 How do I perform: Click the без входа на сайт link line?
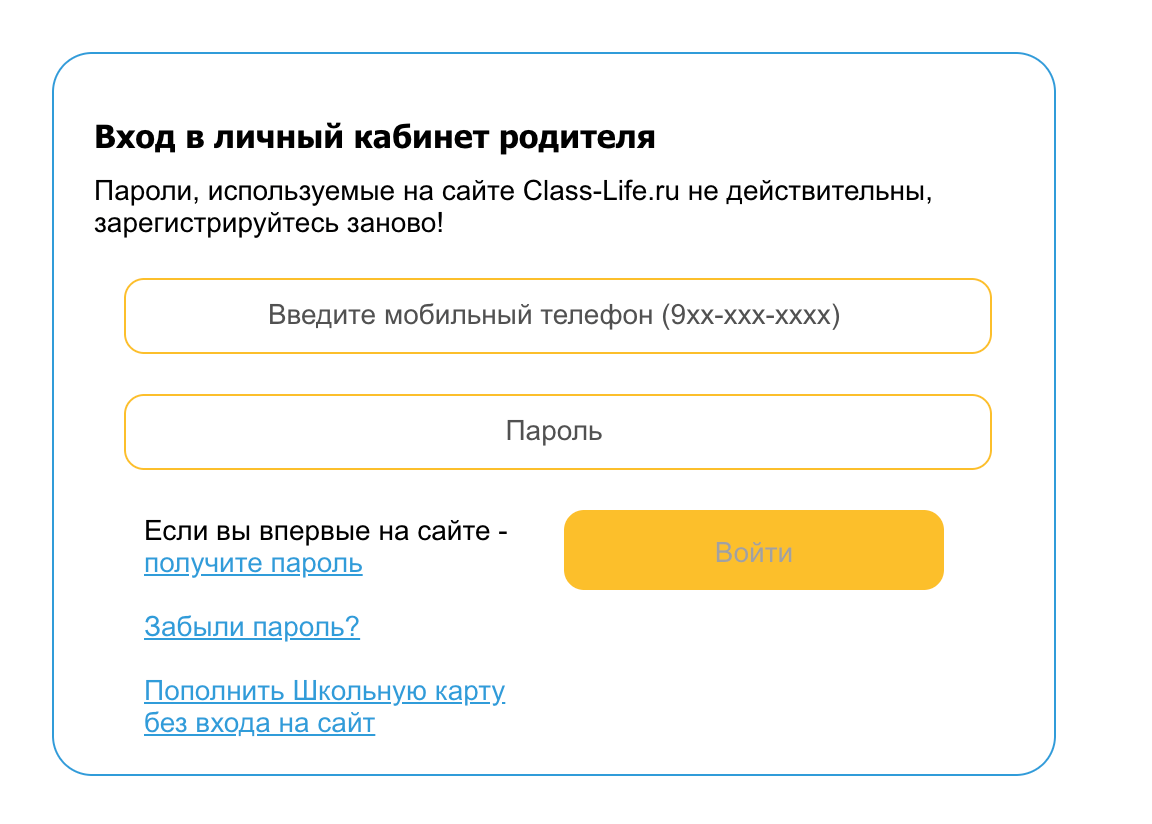click(x=259, y=723)
